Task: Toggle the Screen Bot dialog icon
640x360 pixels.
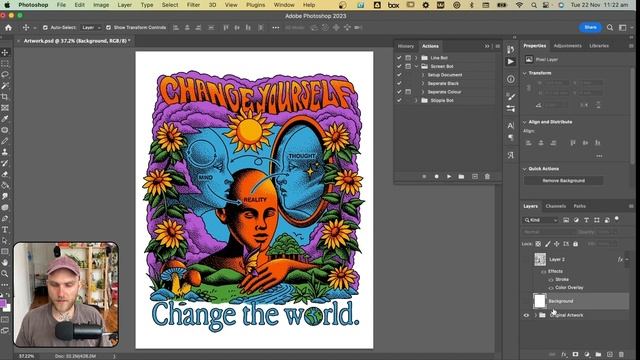Action: [x=408, y=66]
